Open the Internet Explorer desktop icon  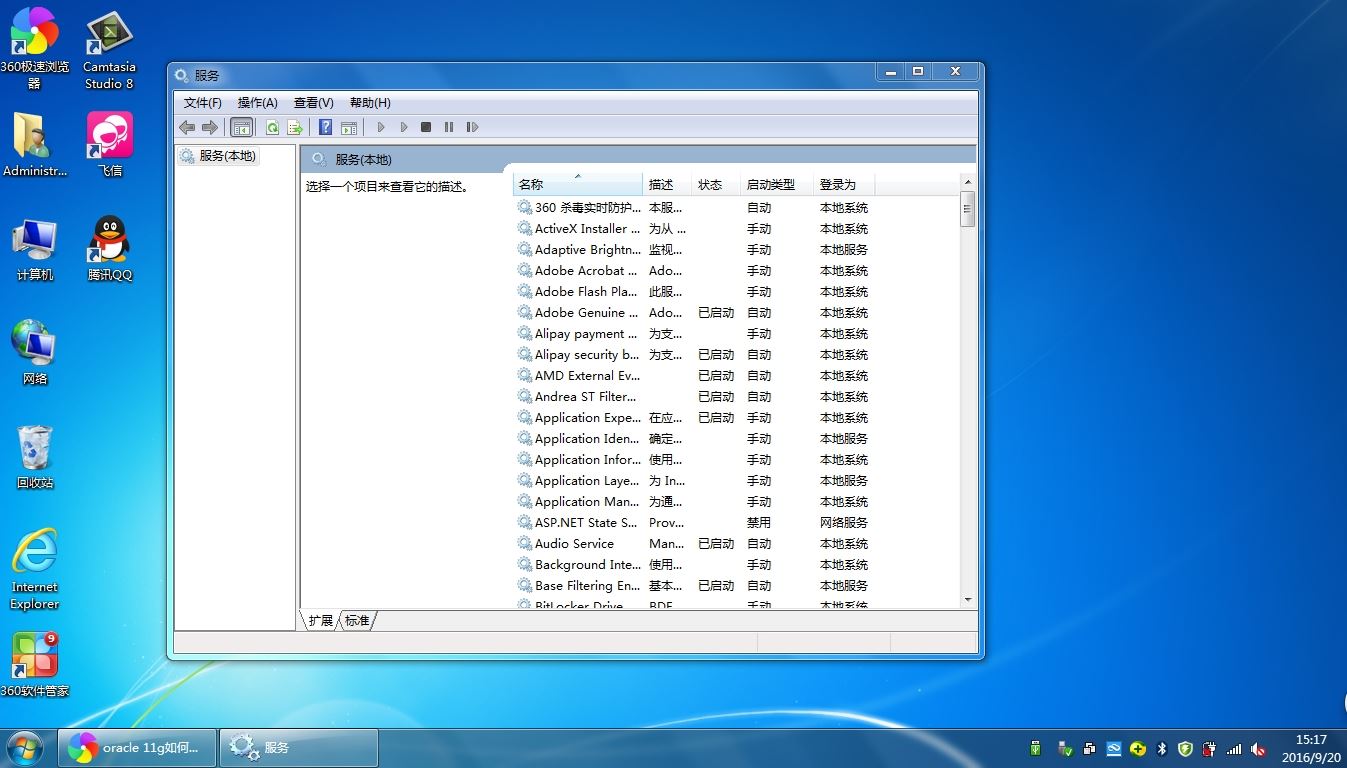point(34,569)
